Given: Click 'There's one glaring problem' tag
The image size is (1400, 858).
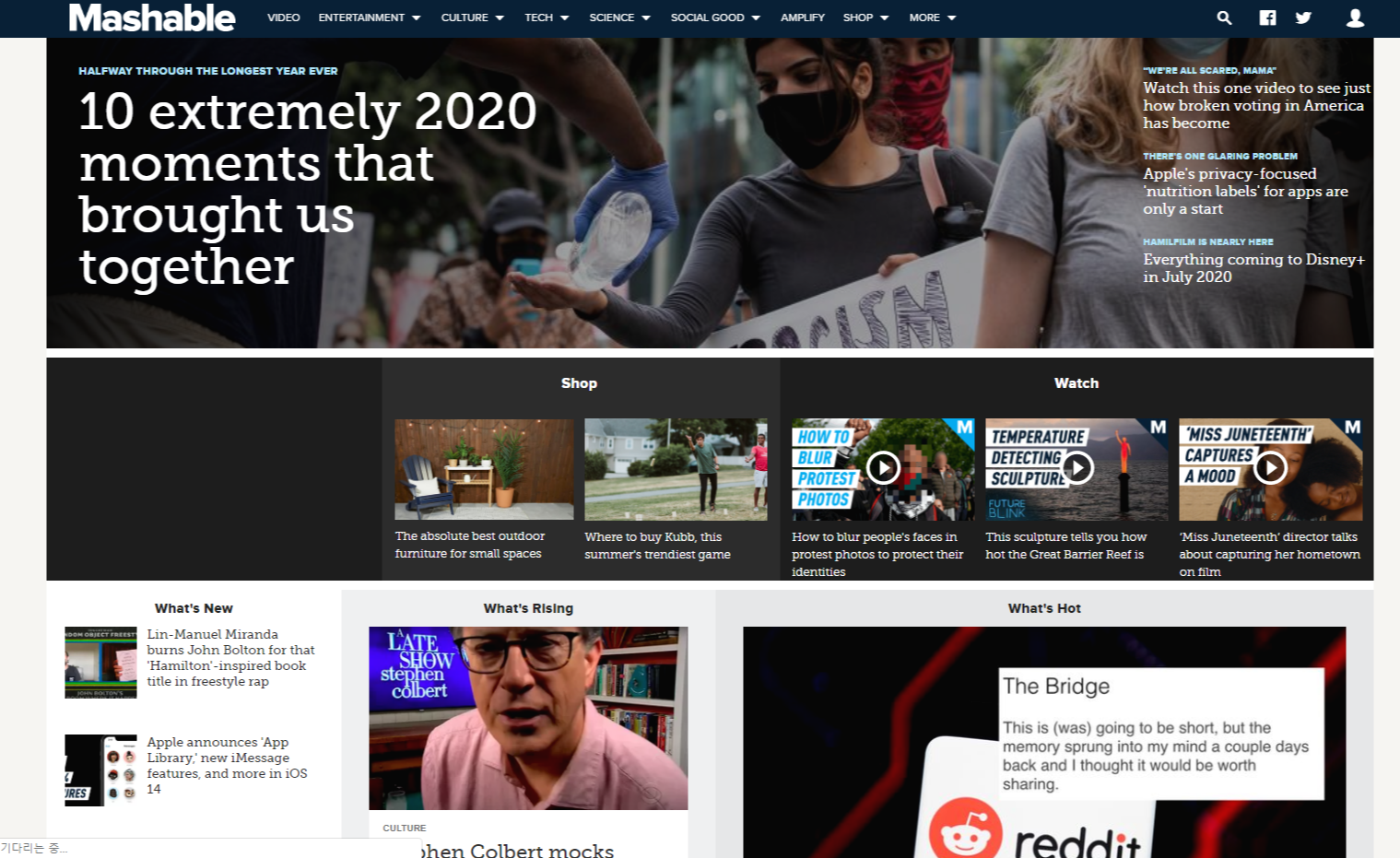Looking at the screenshot, I should tap(1220, 156).
